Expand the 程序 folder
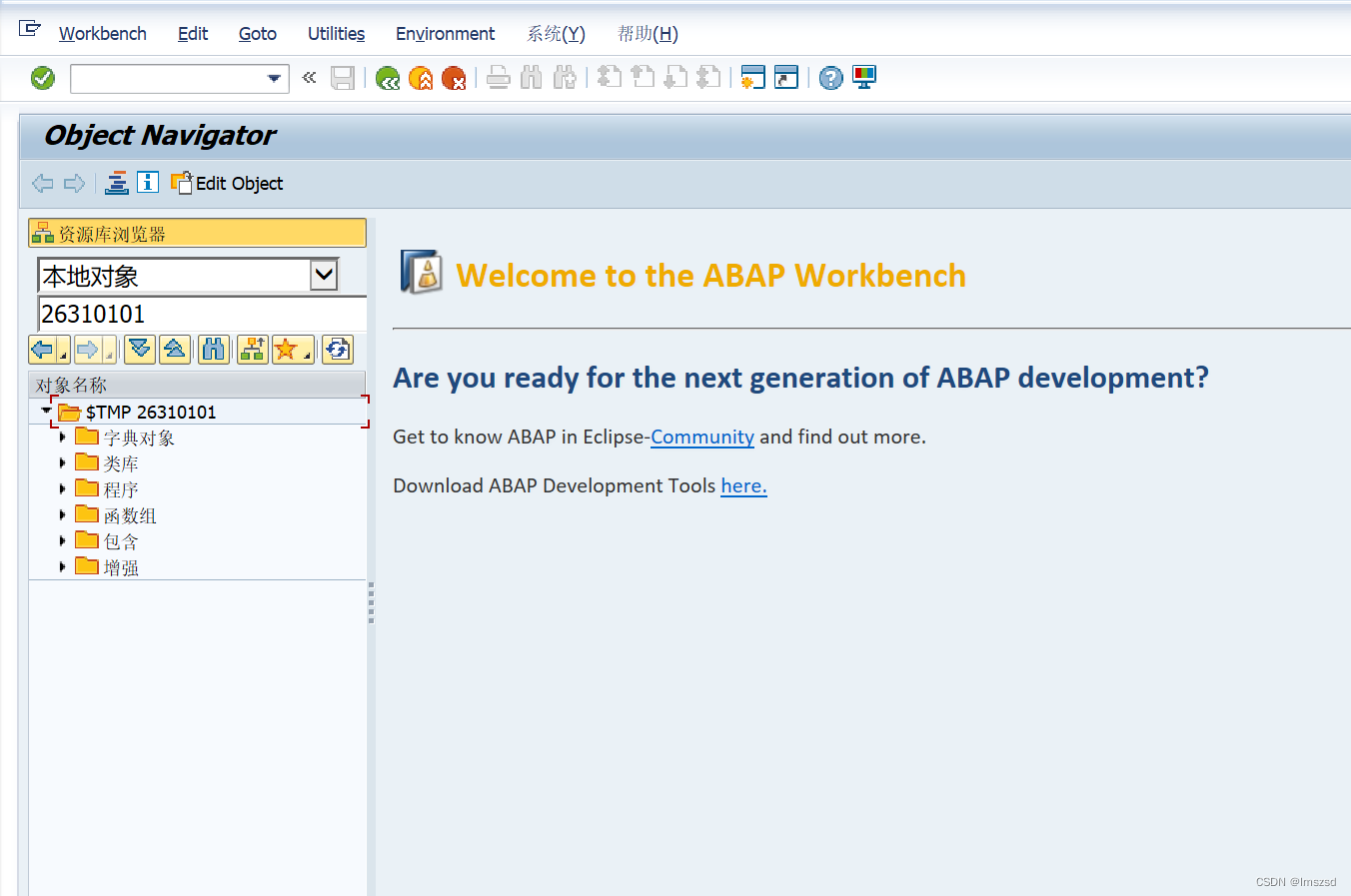The height and width of the screenshot is (896, 1351). click(x=63, y=488)
